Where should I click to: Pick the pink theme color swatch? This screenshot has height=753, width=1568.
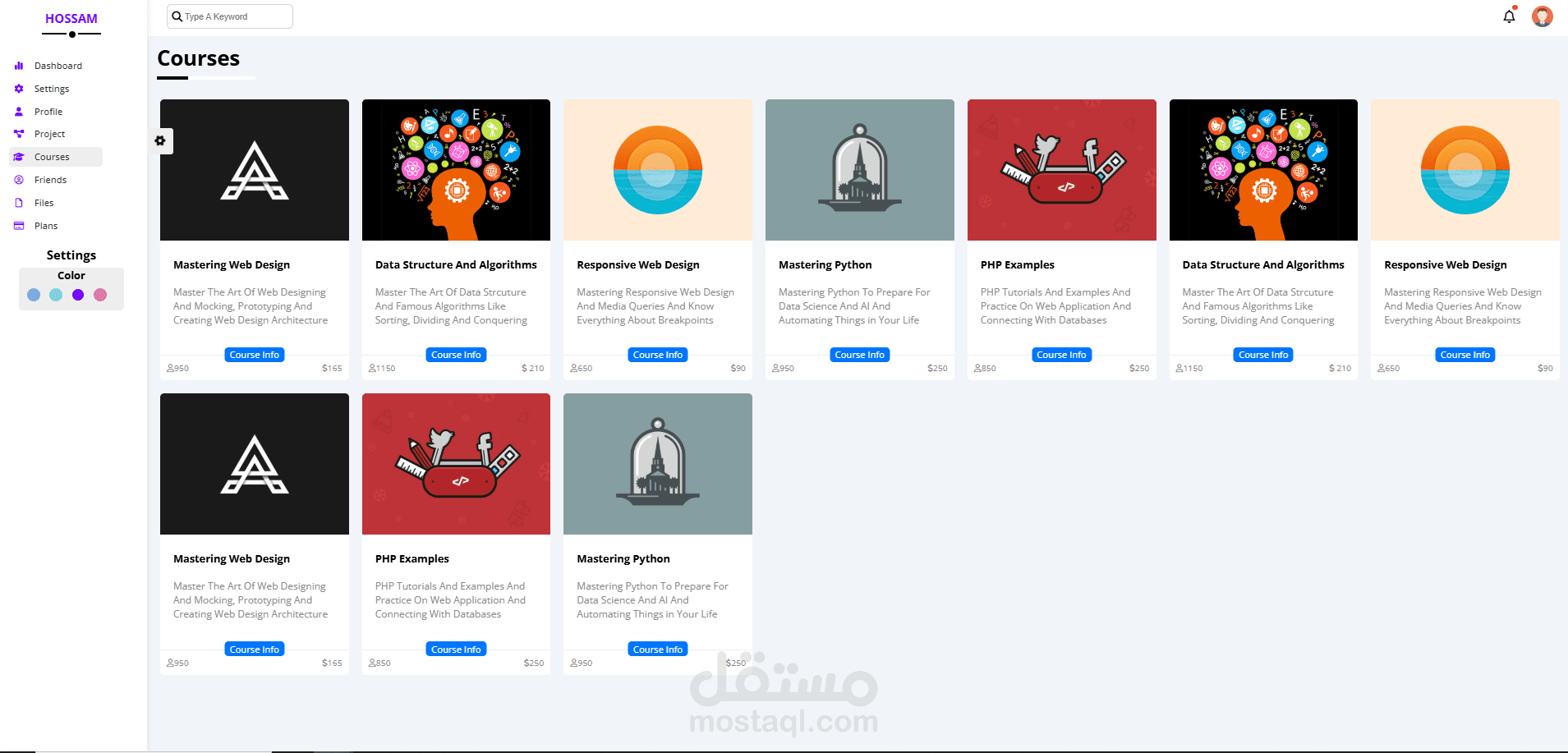100,295
